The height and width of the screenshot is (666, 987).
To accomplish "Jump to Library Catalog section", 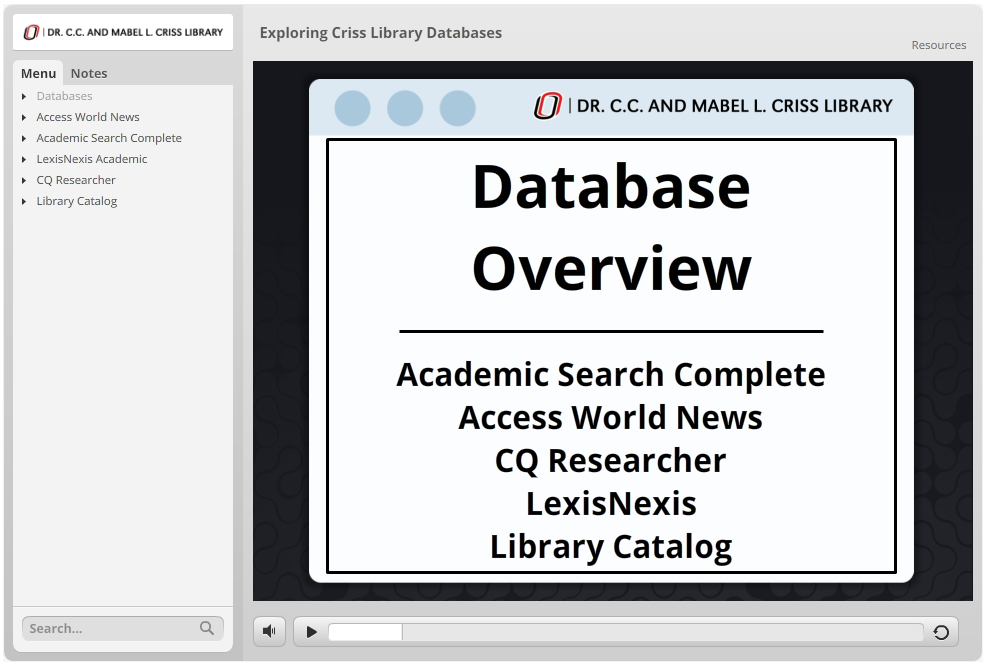I will tap(76, 201).
